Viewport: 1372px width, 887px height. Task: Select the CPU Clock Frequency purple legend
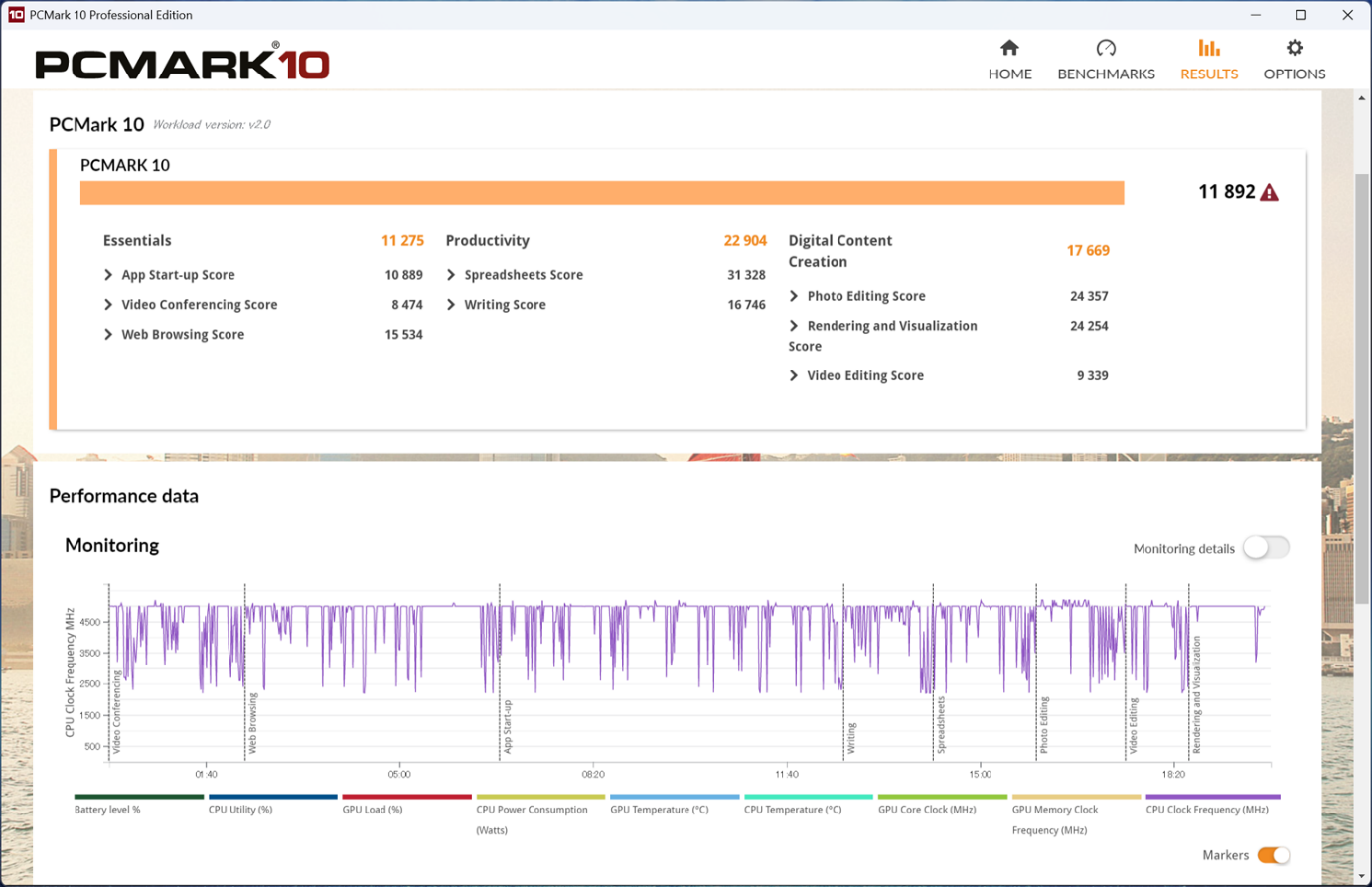point(1212,797)
